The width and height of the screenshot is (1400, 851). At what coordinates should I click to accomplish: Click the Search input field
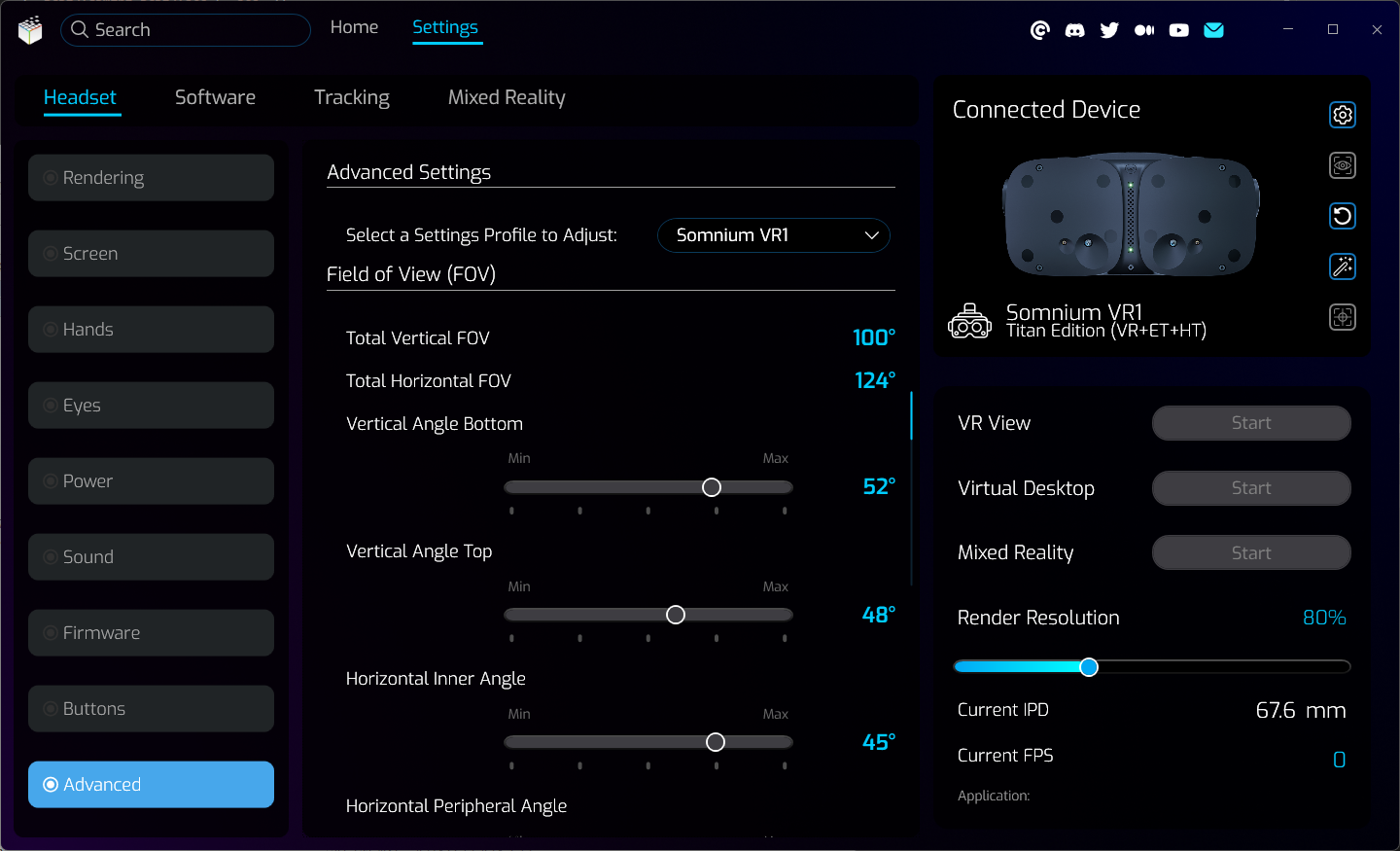point(185,30)
